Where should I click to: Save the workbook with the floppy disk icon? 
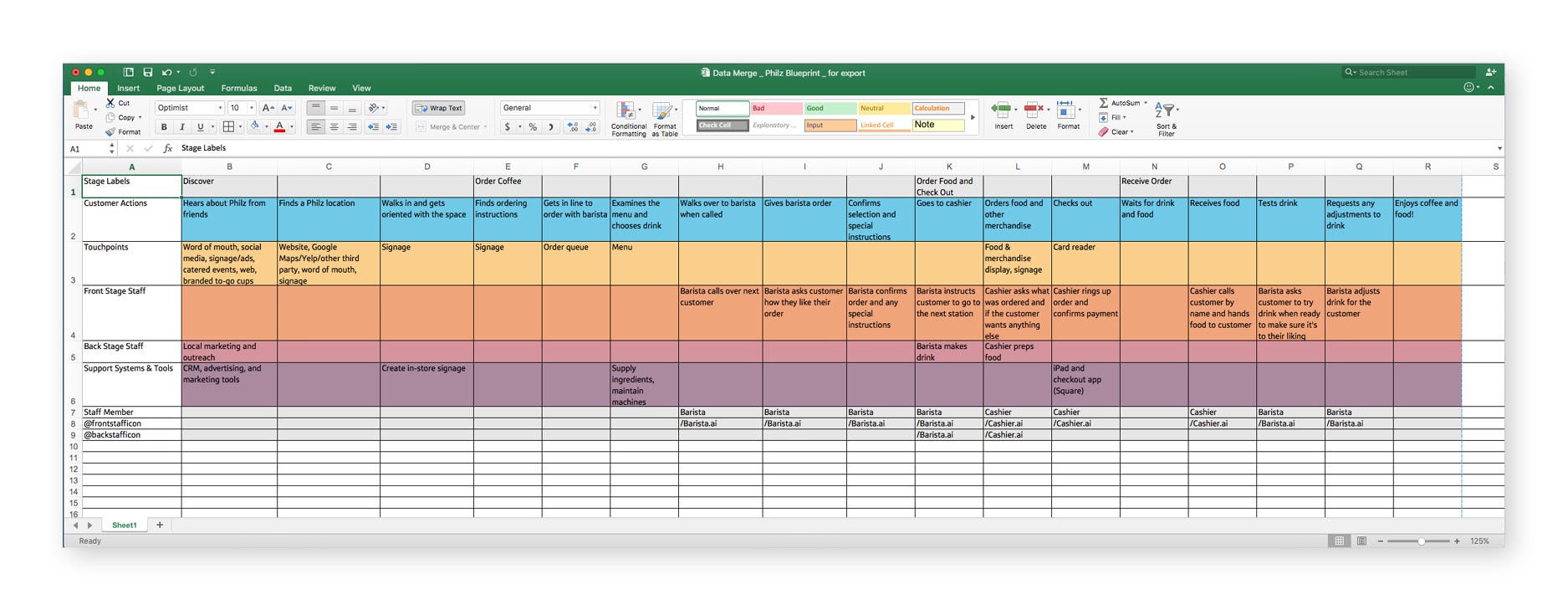(x=147, y=73)
